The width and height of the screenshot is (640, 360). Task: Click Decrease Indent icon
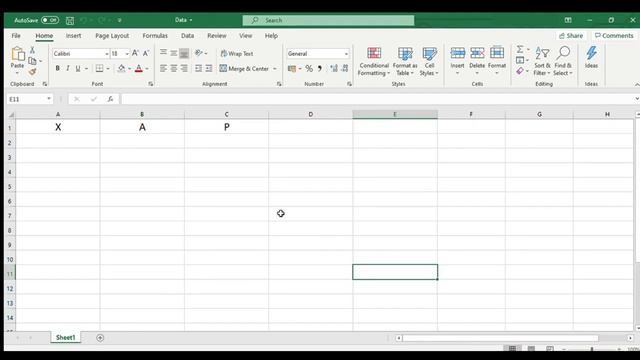198,69
